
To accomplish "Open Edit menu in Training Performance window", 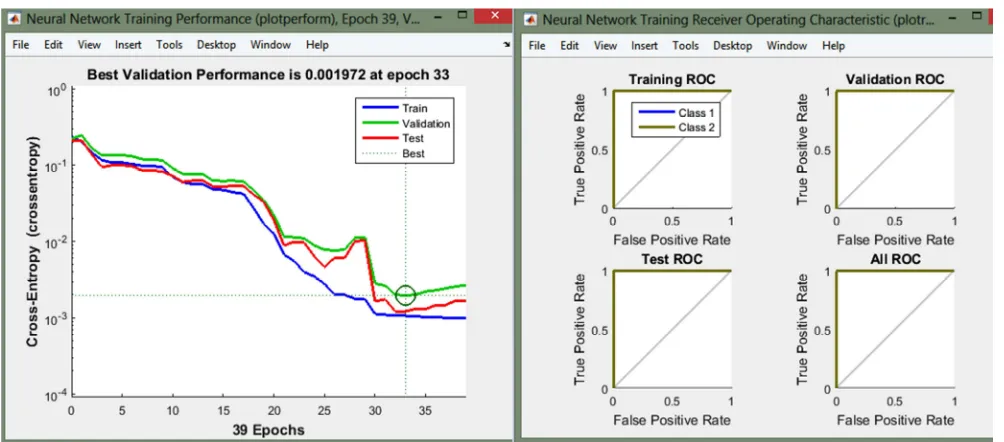I will pyautogui.click(x=53, y=45).
